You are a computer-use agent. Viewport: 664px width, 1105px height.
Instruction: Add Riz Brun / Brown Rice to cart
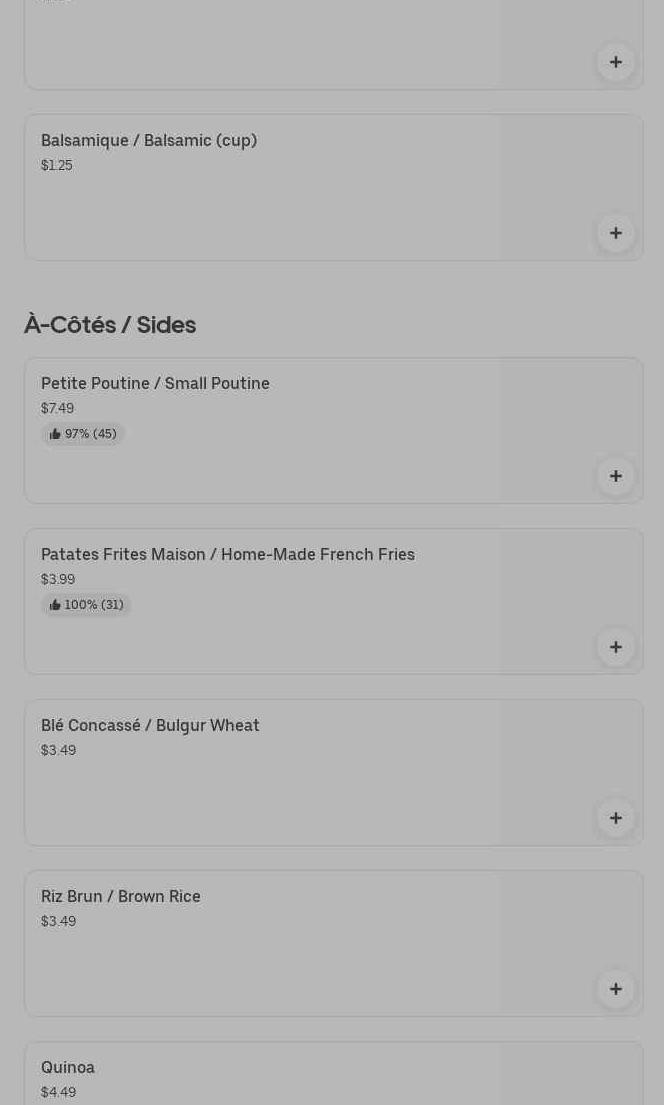(x=615, y=989)
